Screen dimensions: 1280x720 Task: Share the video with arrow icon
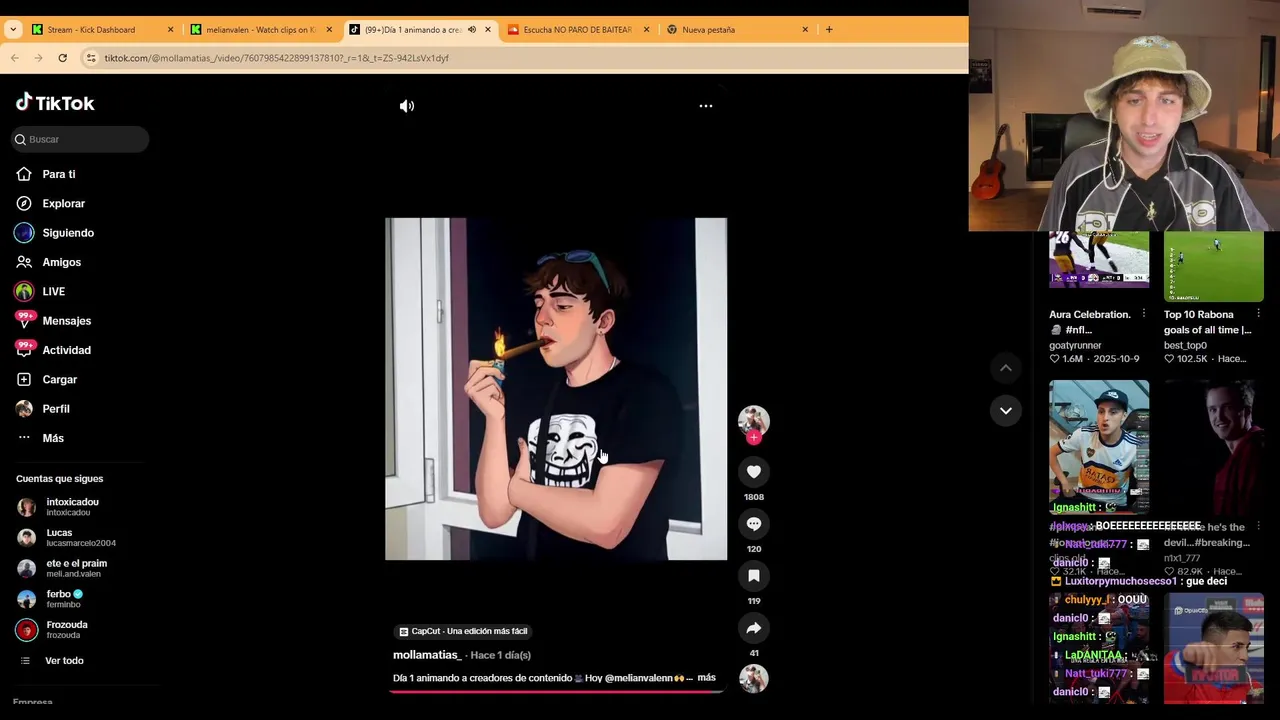754,628
